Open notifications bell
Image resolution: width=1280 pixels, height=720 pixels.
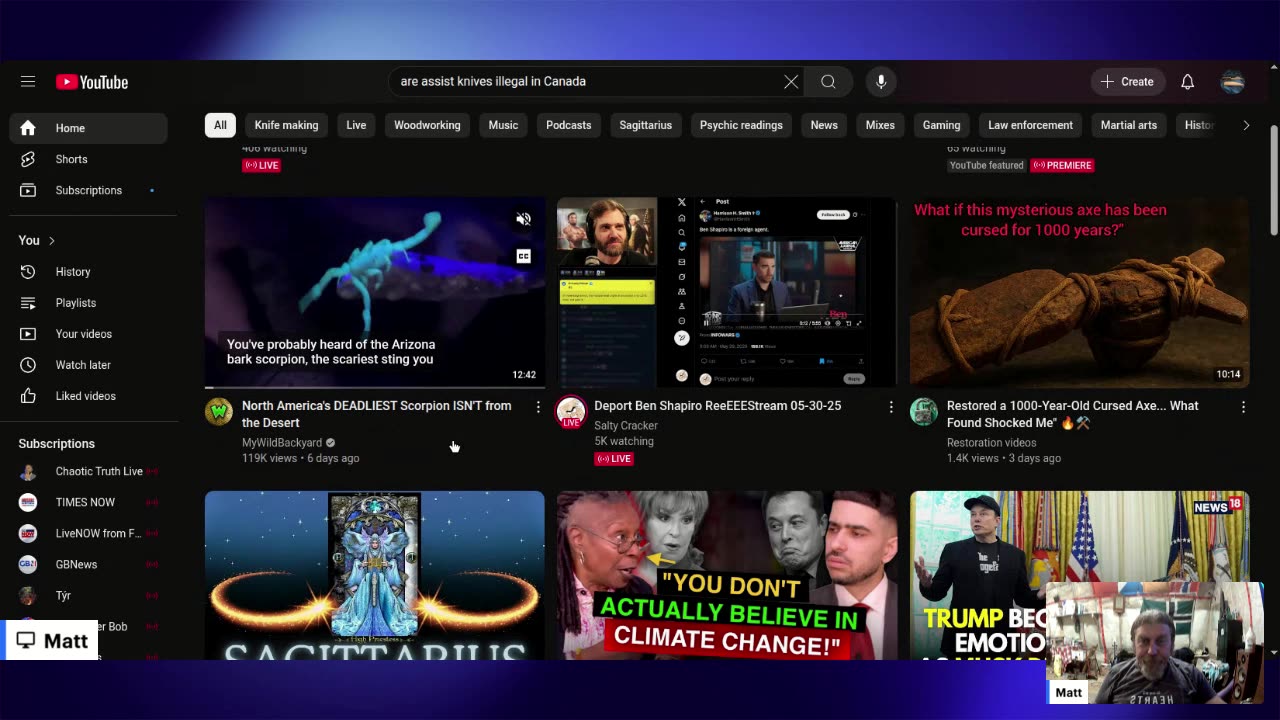(x=1187, y=82)
